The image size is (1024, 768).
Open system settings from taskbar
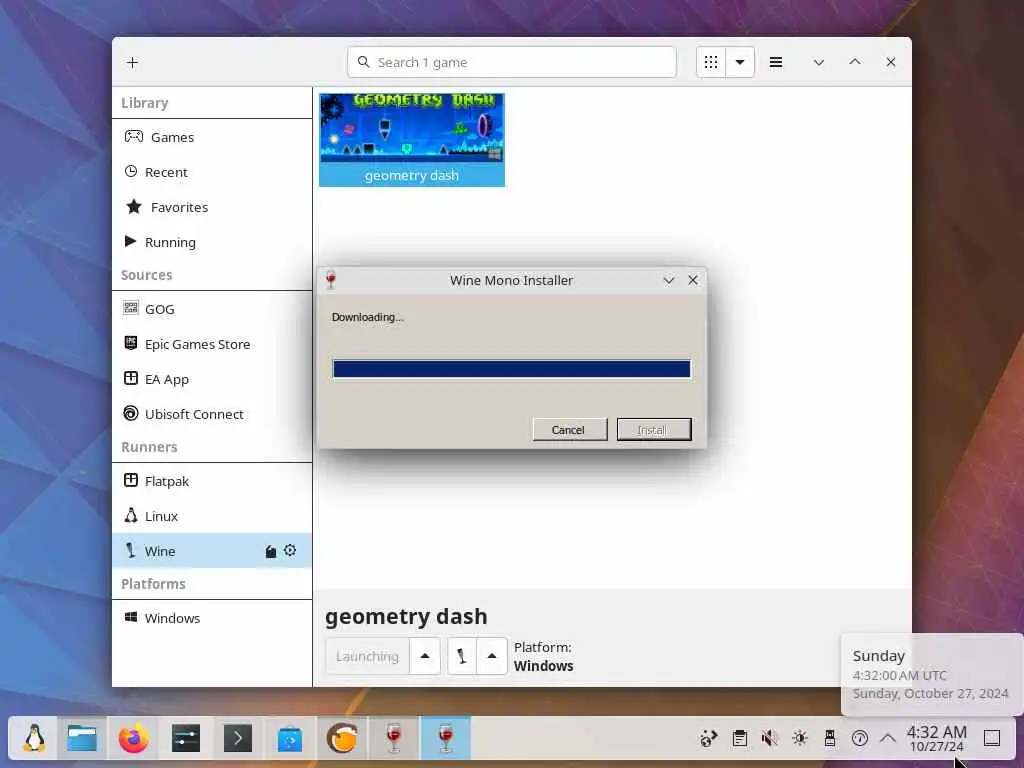pyautogui.click(x=186, y=739)
